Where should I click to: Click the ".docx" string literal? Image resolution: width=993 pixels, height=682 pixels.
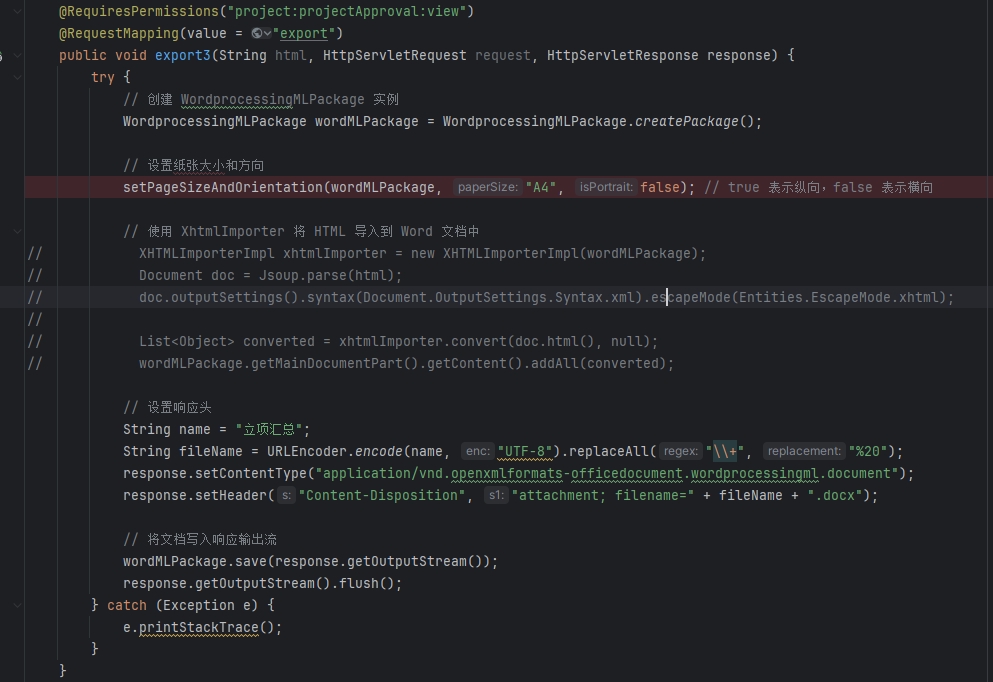click(x=835, y=495)
